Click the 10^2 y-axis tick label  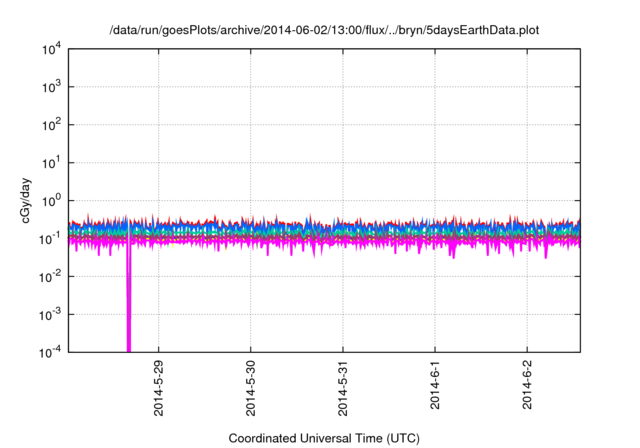pyautogui.click(x=52, y=125)
